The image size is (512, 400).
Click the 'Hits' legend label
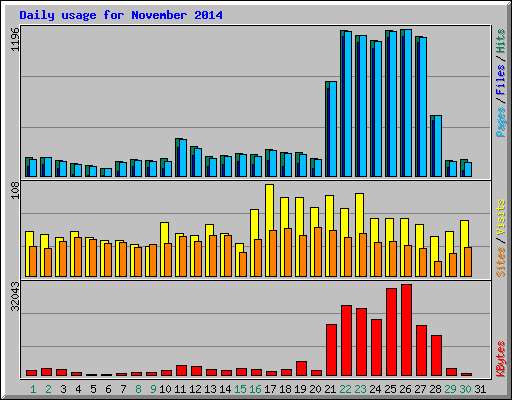[x=501, y=41]
